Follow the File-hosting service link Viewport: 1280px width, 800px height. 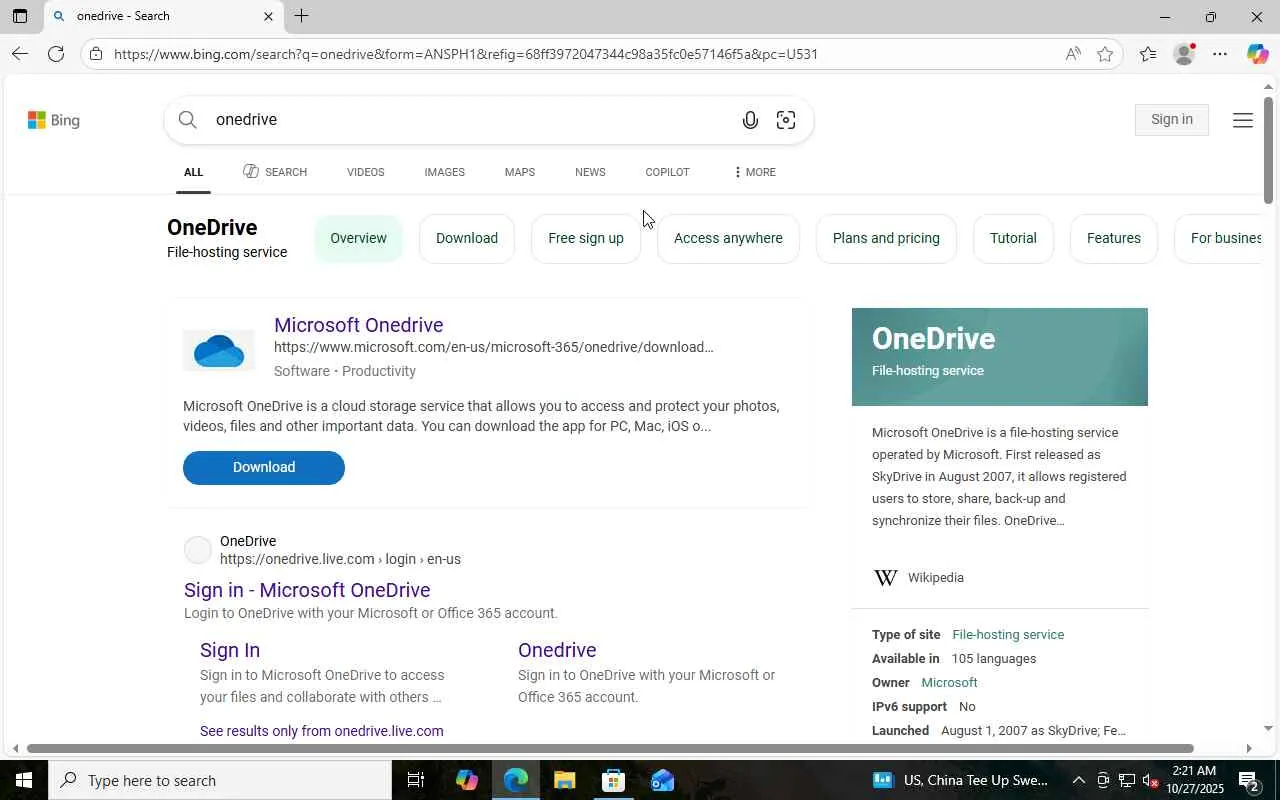[1008, 635]
